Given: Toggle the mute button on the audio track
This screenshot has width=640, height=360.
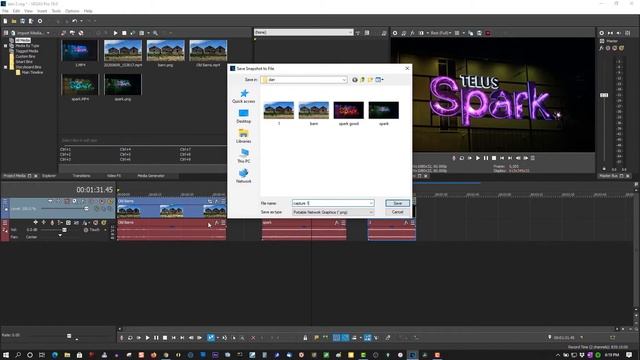Looking at the screenshot, I should pos(96,222).
